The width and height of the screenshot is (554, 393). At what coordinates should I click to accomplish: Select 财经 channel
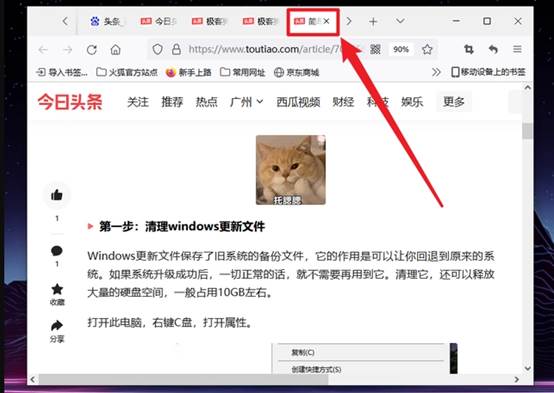(x=343, y=102)
